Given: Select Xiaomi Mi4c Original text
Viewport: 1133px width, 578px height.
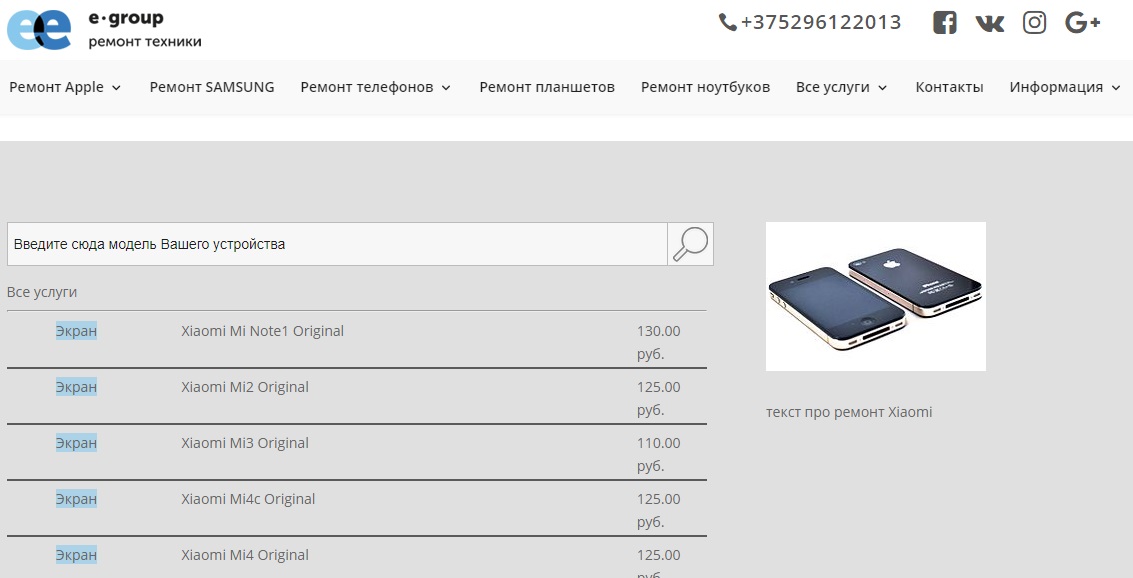Looking at the screenshot, I should (x=248, y=499).
